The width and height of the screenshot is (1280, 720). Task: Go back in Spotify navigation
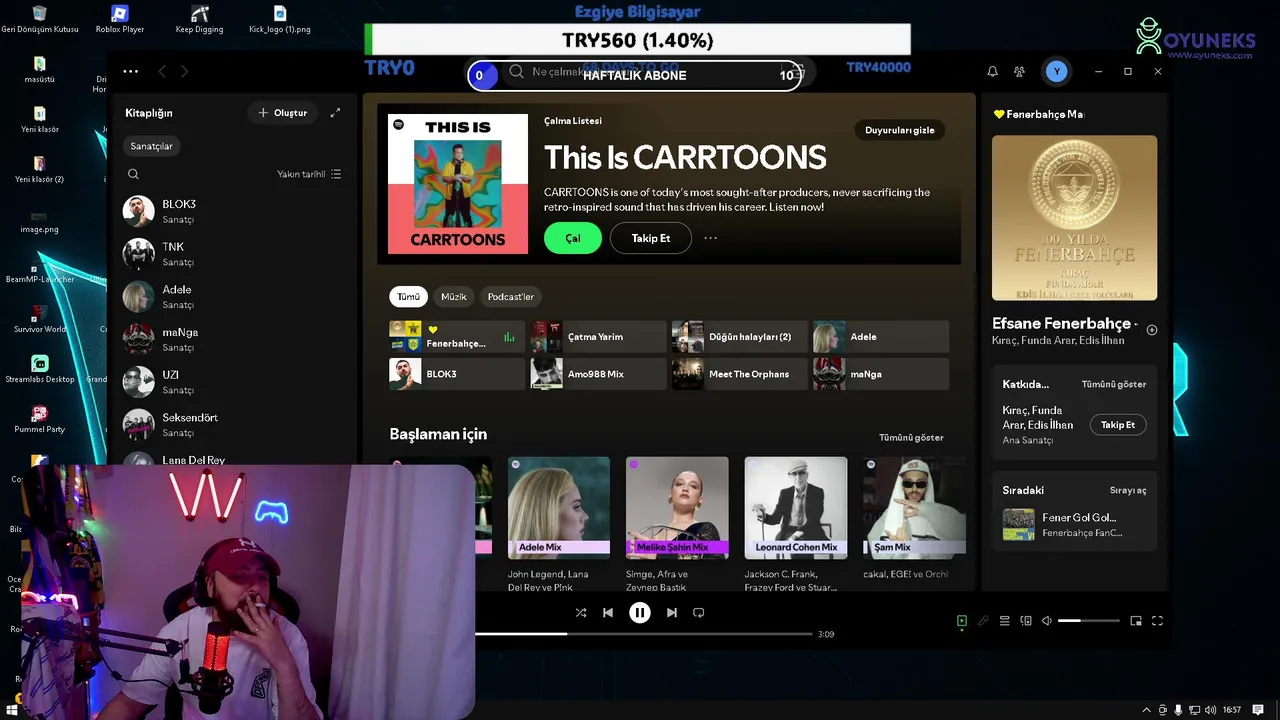(162, 71)
